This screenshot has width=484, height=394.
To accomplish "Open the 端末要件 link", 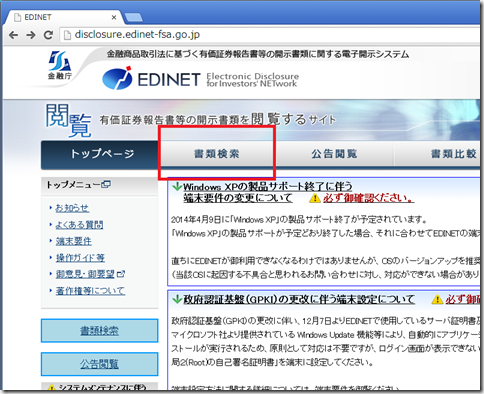I will [x=73, y=241].
